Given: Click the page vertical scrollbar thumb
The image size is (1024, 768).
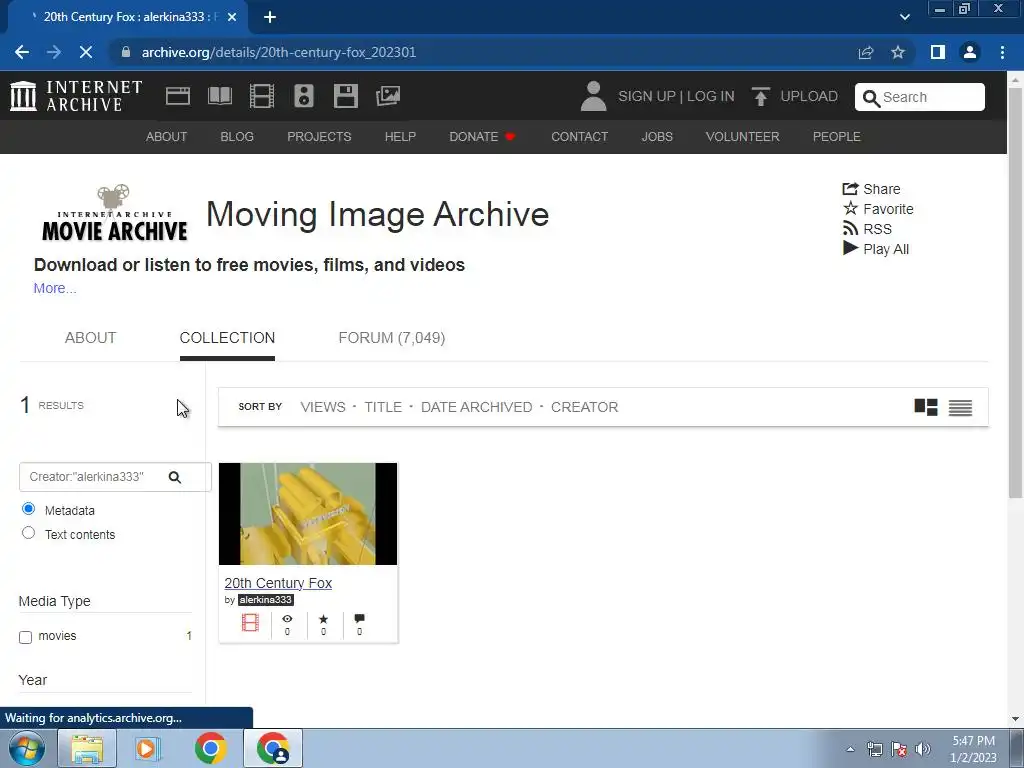Looking at the screenshot, I should click(x=1015, y=292).
